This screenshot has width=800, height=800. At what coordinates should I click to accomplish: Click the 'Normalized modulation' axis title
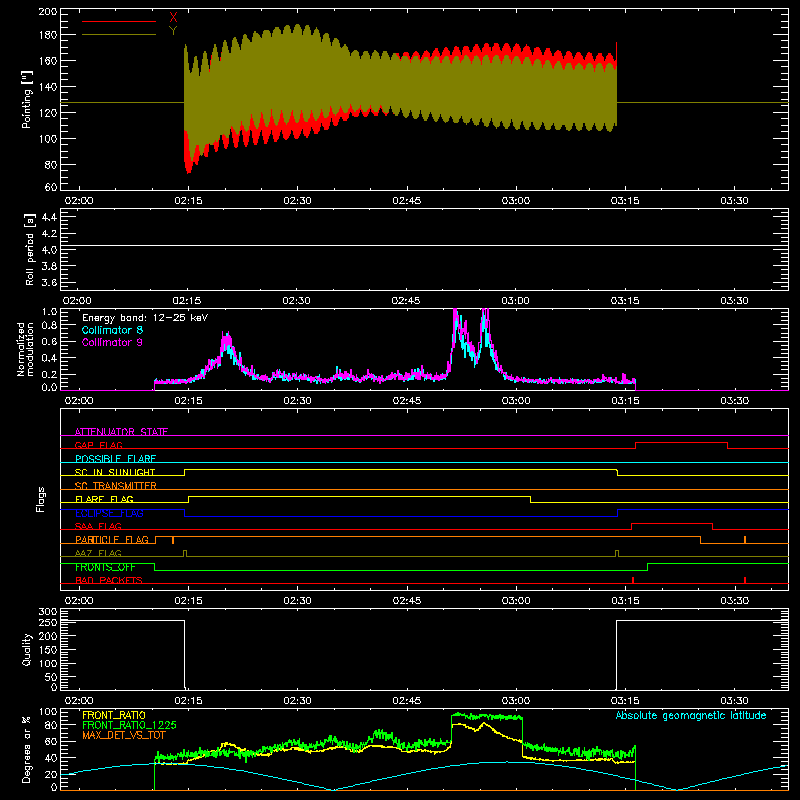tap(25, 349)
